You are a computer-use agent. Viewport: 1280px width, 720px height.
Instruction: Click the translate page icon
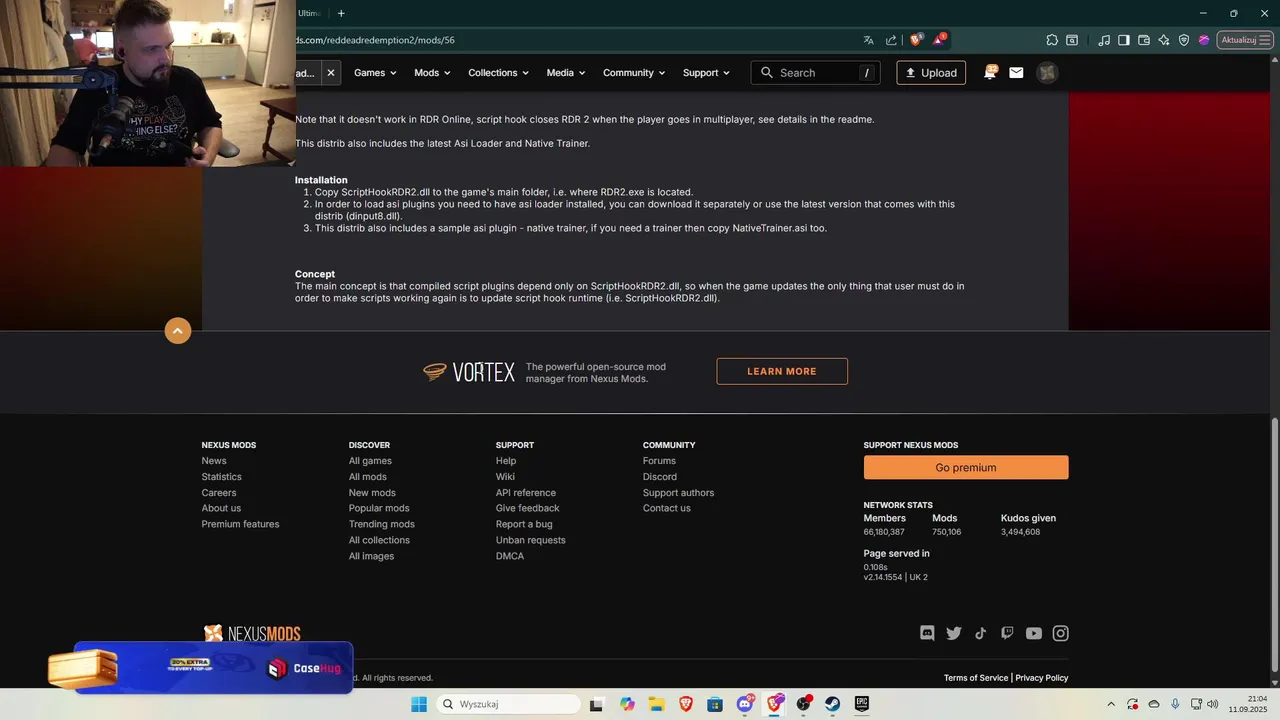click(x=868, y=40)
